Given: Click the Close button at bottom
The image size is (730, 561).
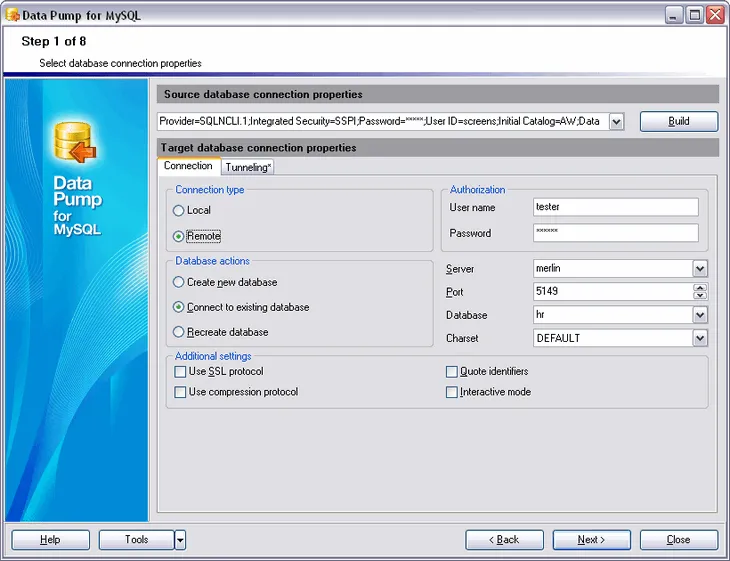Looking at the screenshot, I should coord(679,540).
